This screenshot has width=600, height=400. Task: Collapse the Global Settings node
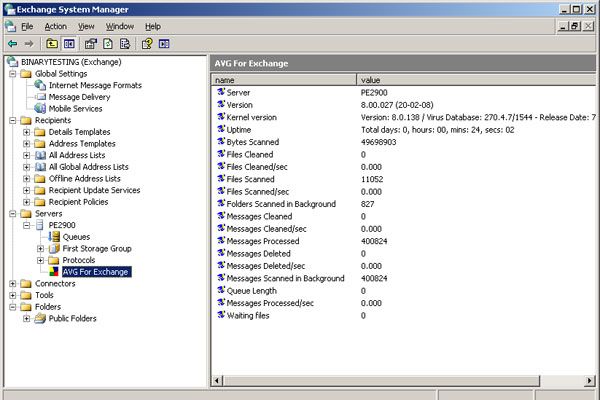[x=13, y=73]
